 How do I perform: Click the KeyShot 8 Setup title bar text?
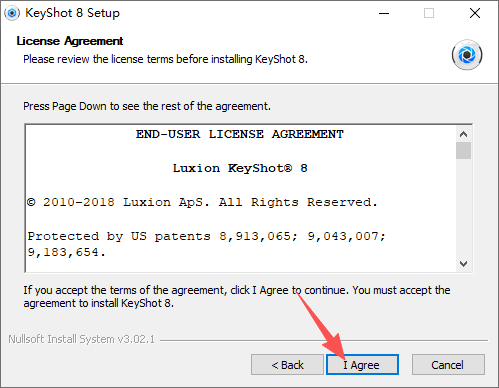[72, 13]
